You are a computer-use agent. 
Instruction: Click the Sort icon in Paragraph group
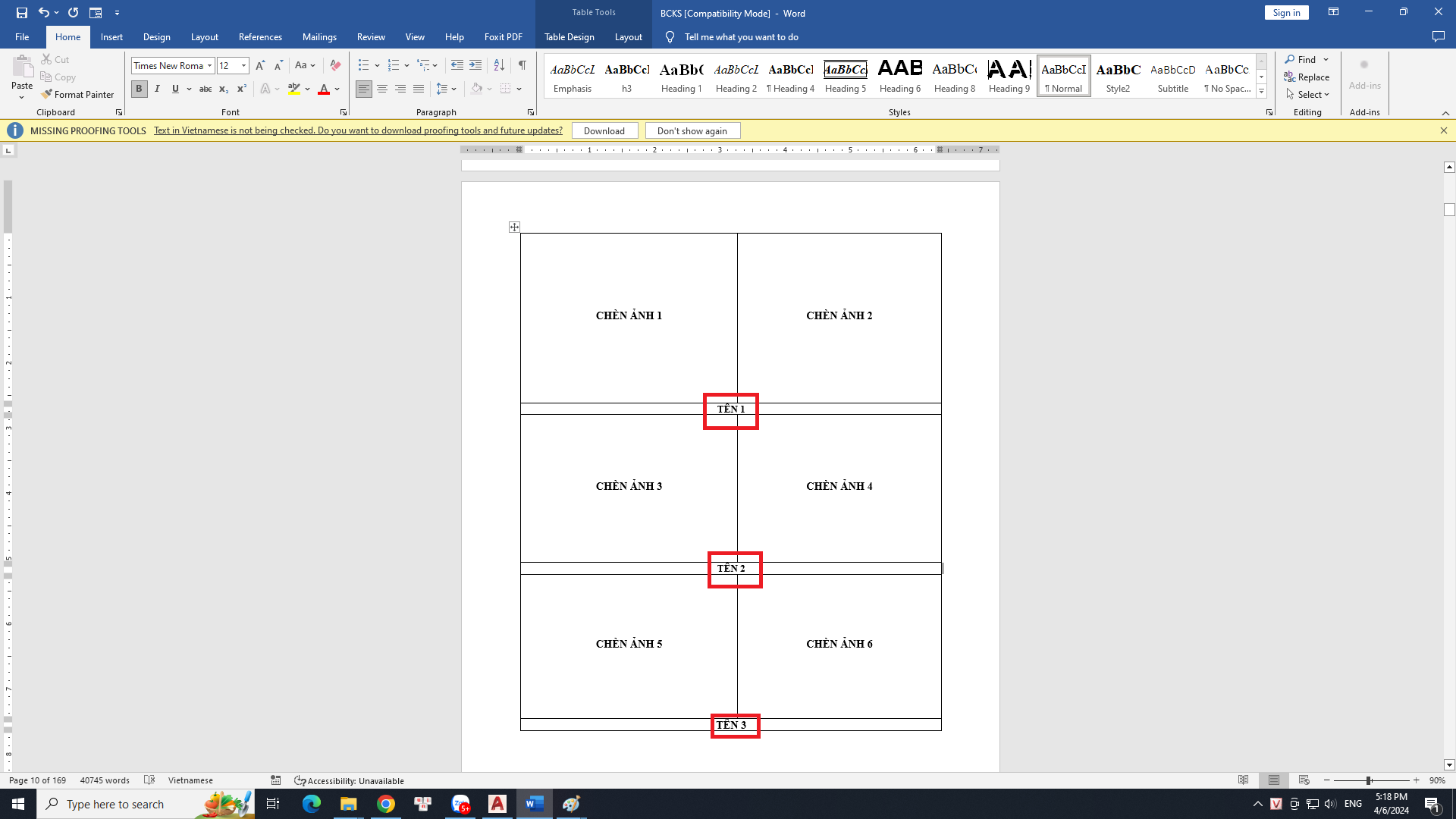[498, 66]
